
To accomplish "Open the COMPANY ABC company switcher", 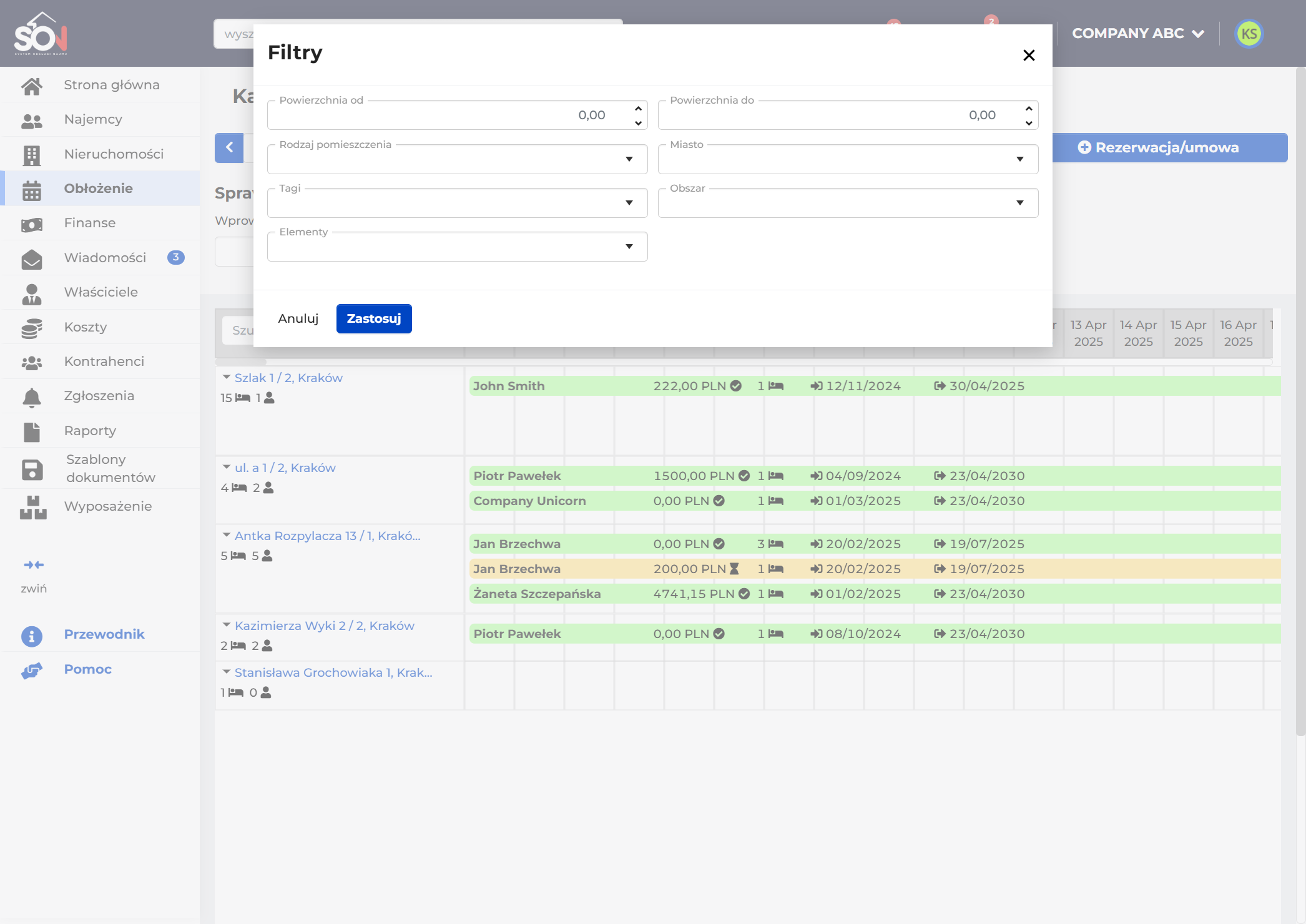I will click(x=1137, y=34).
